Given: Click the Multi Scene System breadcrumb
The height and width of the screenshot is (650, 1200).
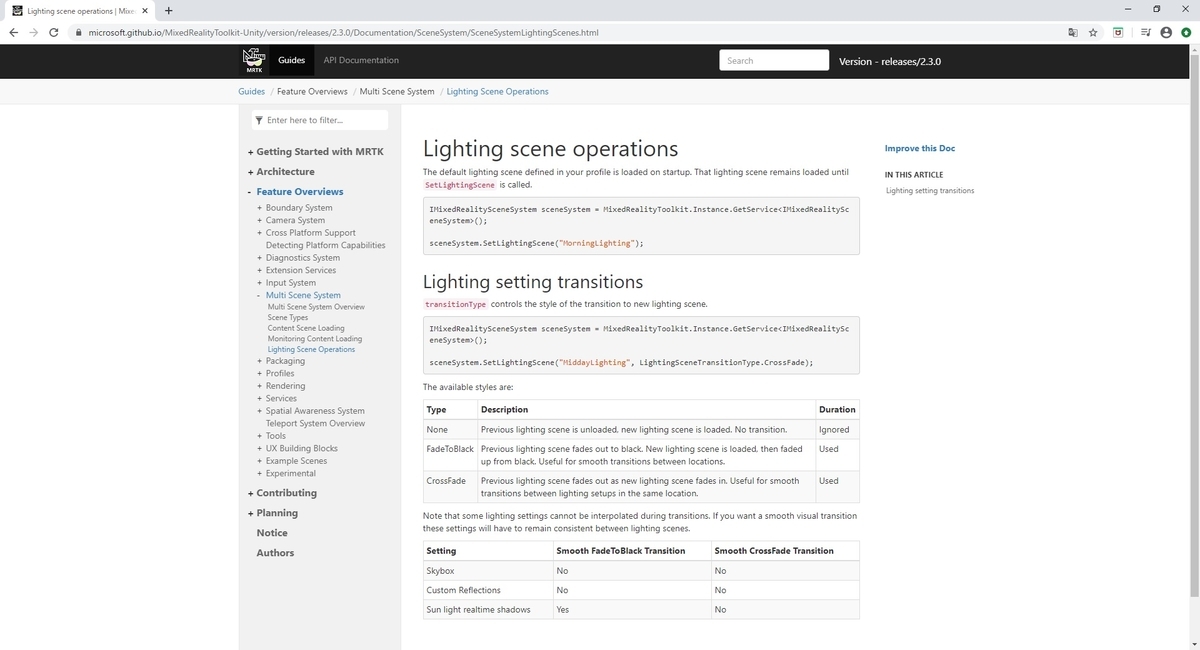Looking at the screenshot, I should 397,91.
